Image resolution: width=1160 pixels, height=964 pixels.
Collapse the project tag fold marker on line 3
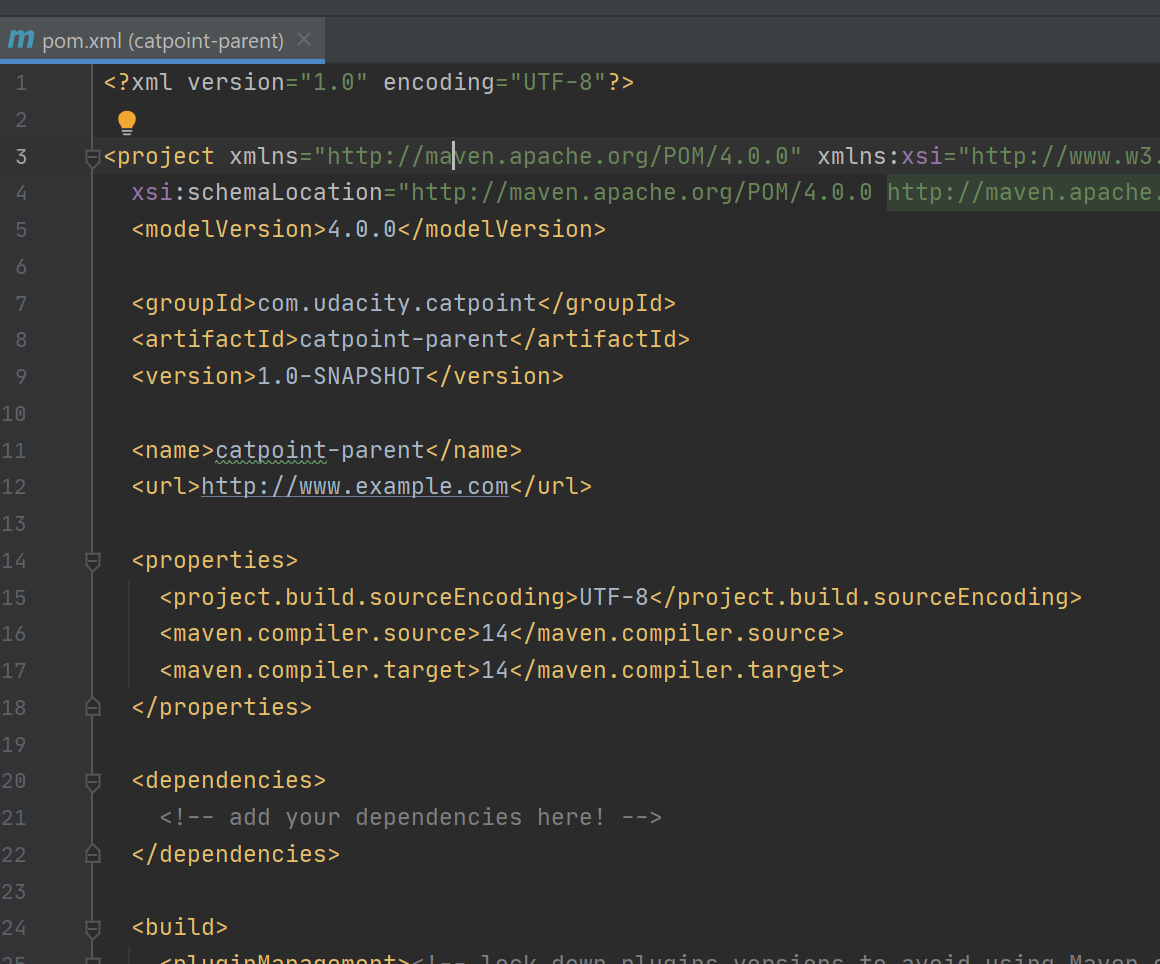point(92,157)
